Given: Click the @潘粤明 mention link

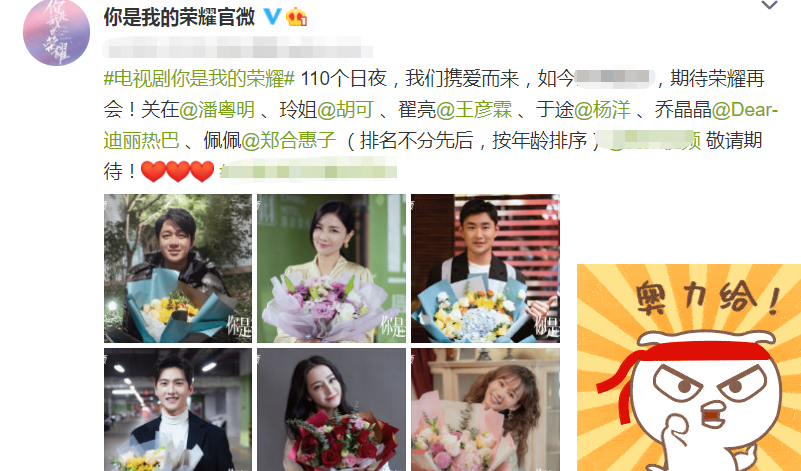Looking at the screenshot, I should [x=217, y=110].
